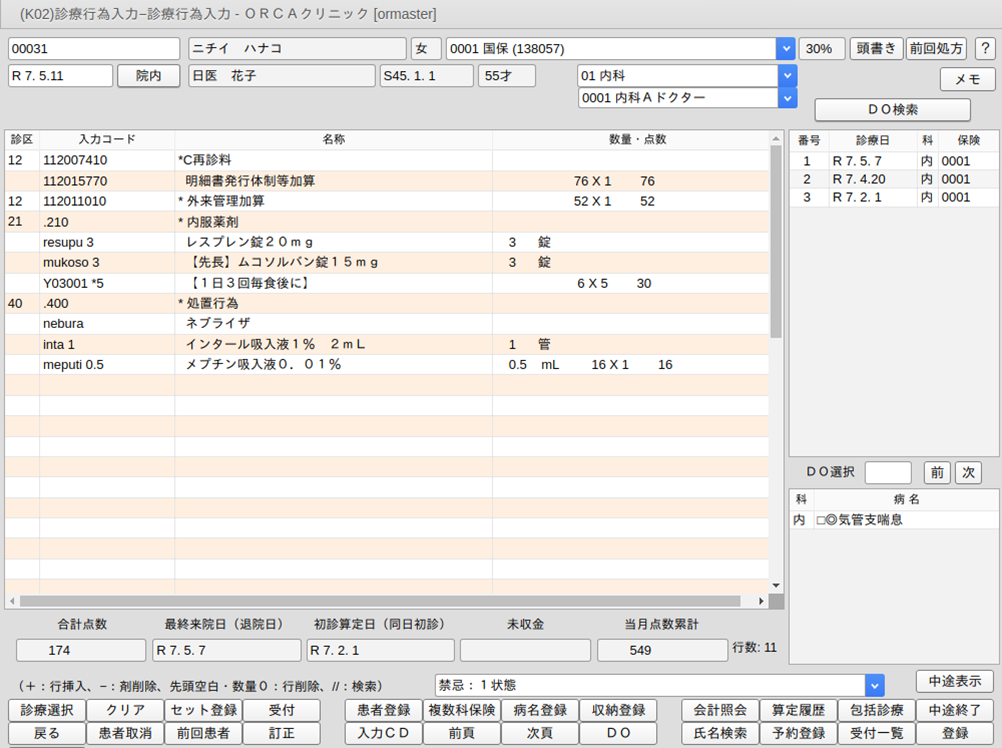Screen dimensions: 1002x748
Task: Toggle the 院内 prescription button
Action: 149,76
